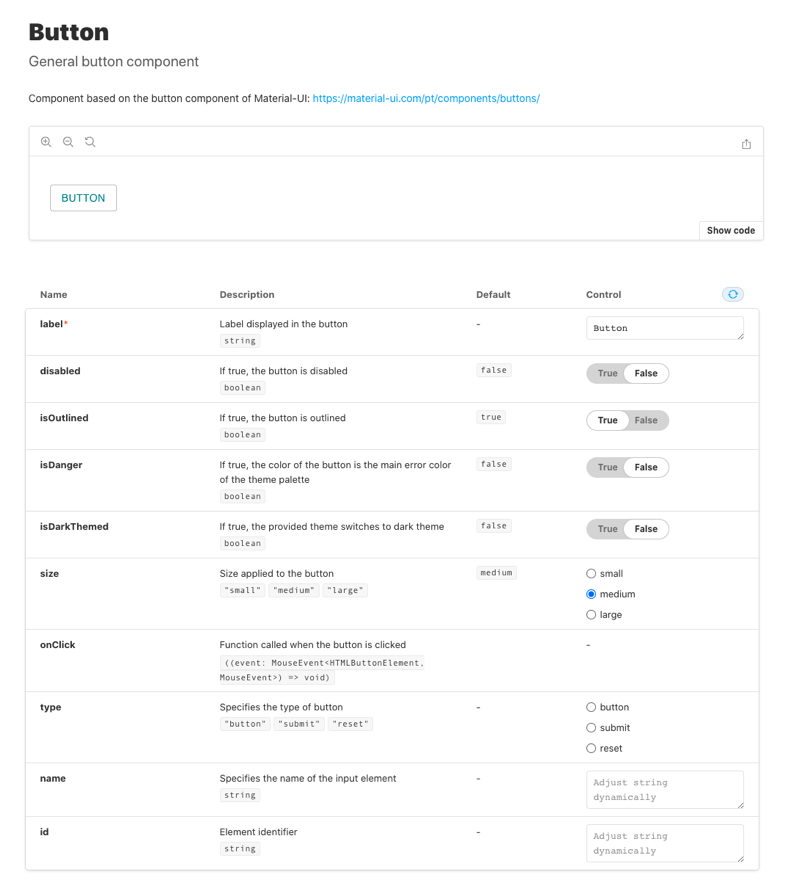Click the "submit" type badge
This screenshot has width=793, height=884.
[299, 724]
